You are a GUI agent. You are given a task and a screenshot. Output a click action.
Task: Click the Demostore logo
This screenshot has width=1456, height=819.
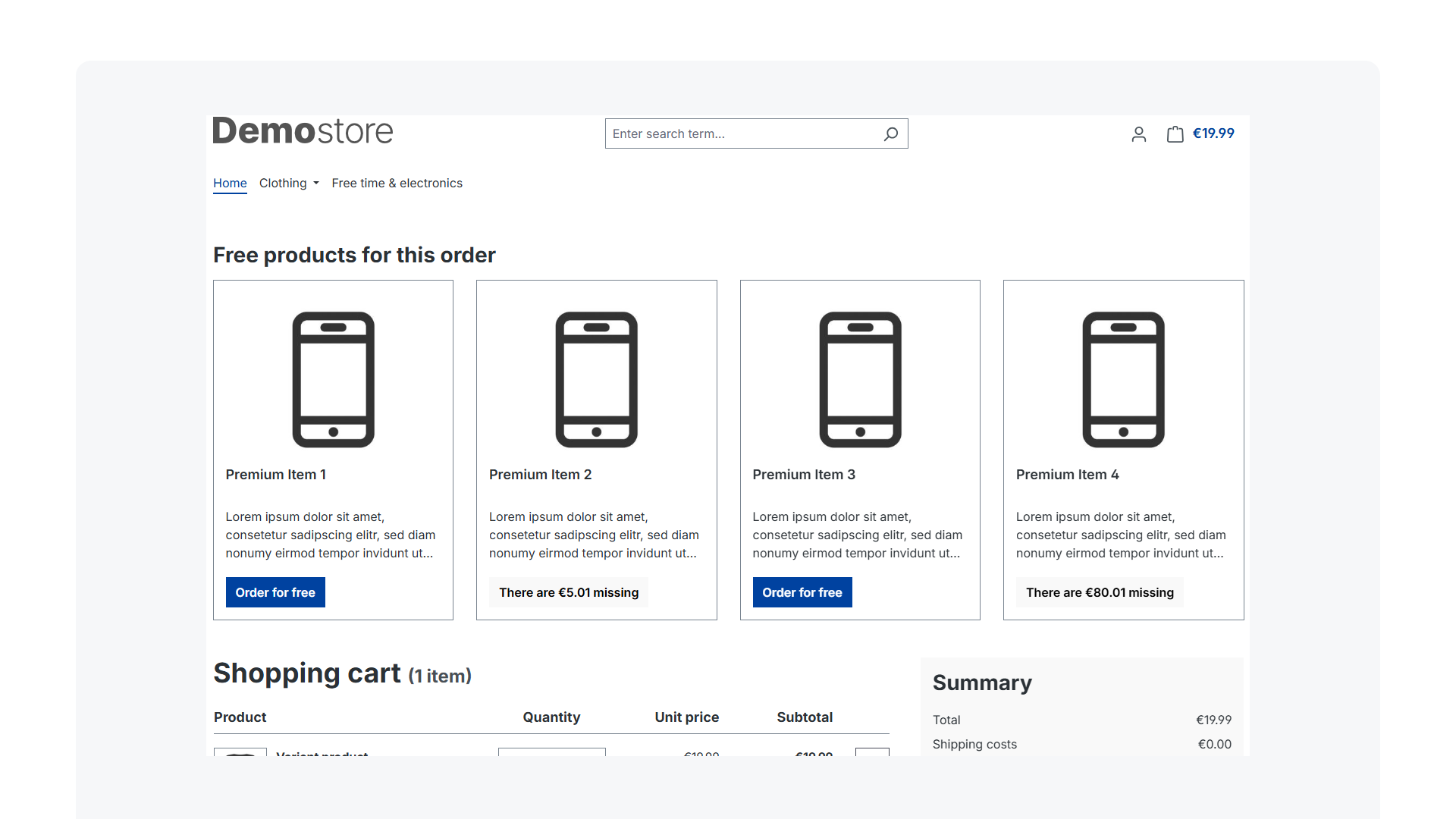pyautogui.click(x=303, y=131)
